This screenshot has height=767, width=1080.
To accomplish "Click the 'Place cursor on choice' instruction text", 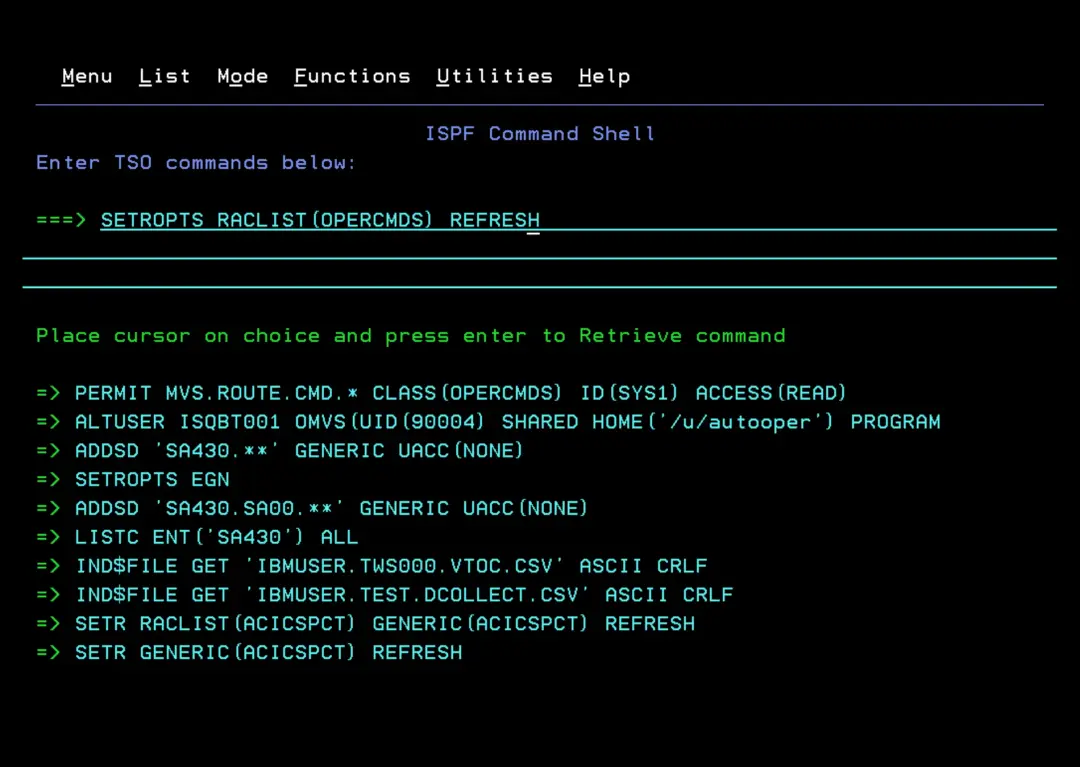I will [x=411, y=336].
